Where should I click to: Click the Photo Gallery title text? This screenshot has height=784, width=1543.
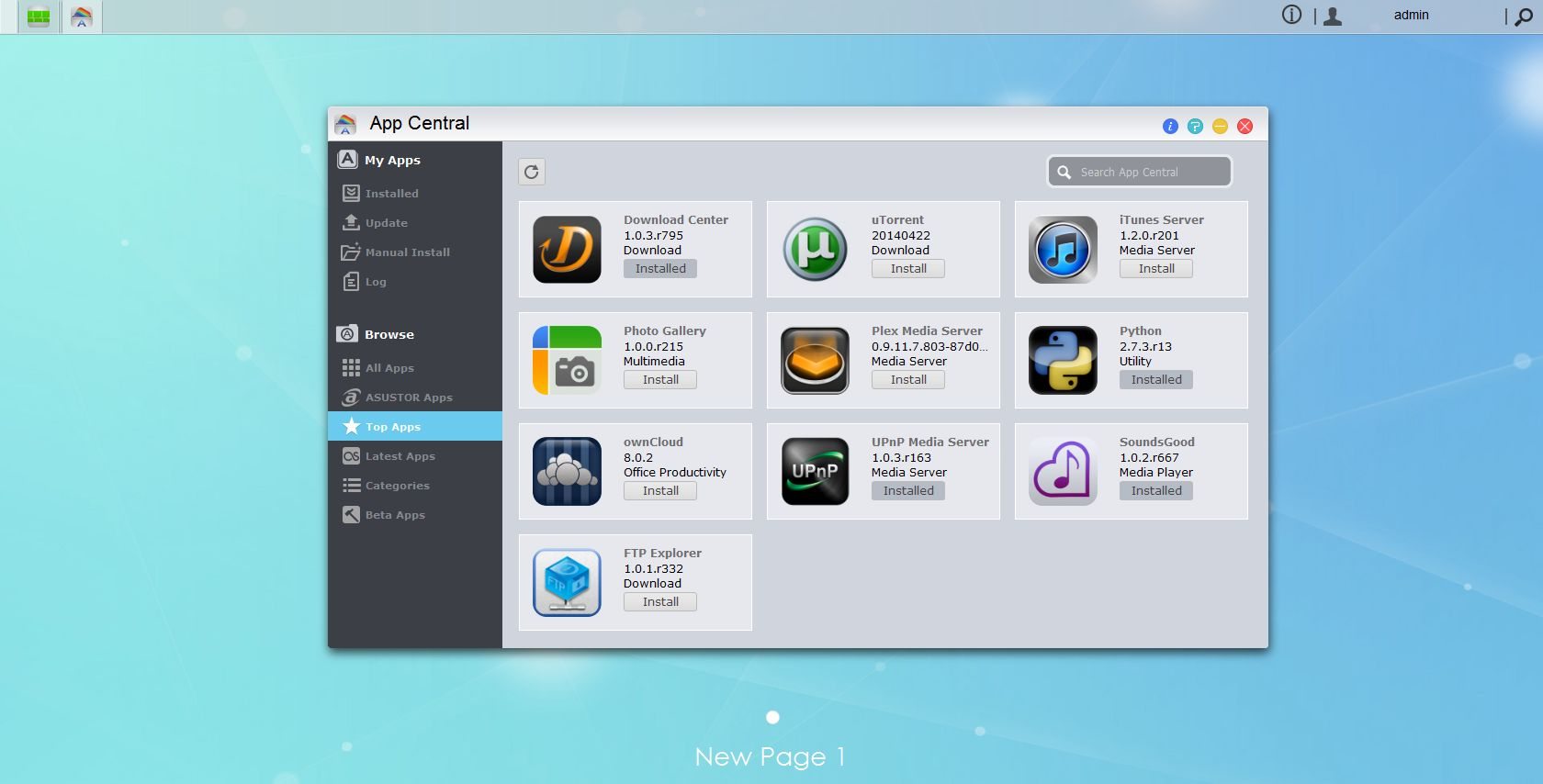click(x=665, y=331)
